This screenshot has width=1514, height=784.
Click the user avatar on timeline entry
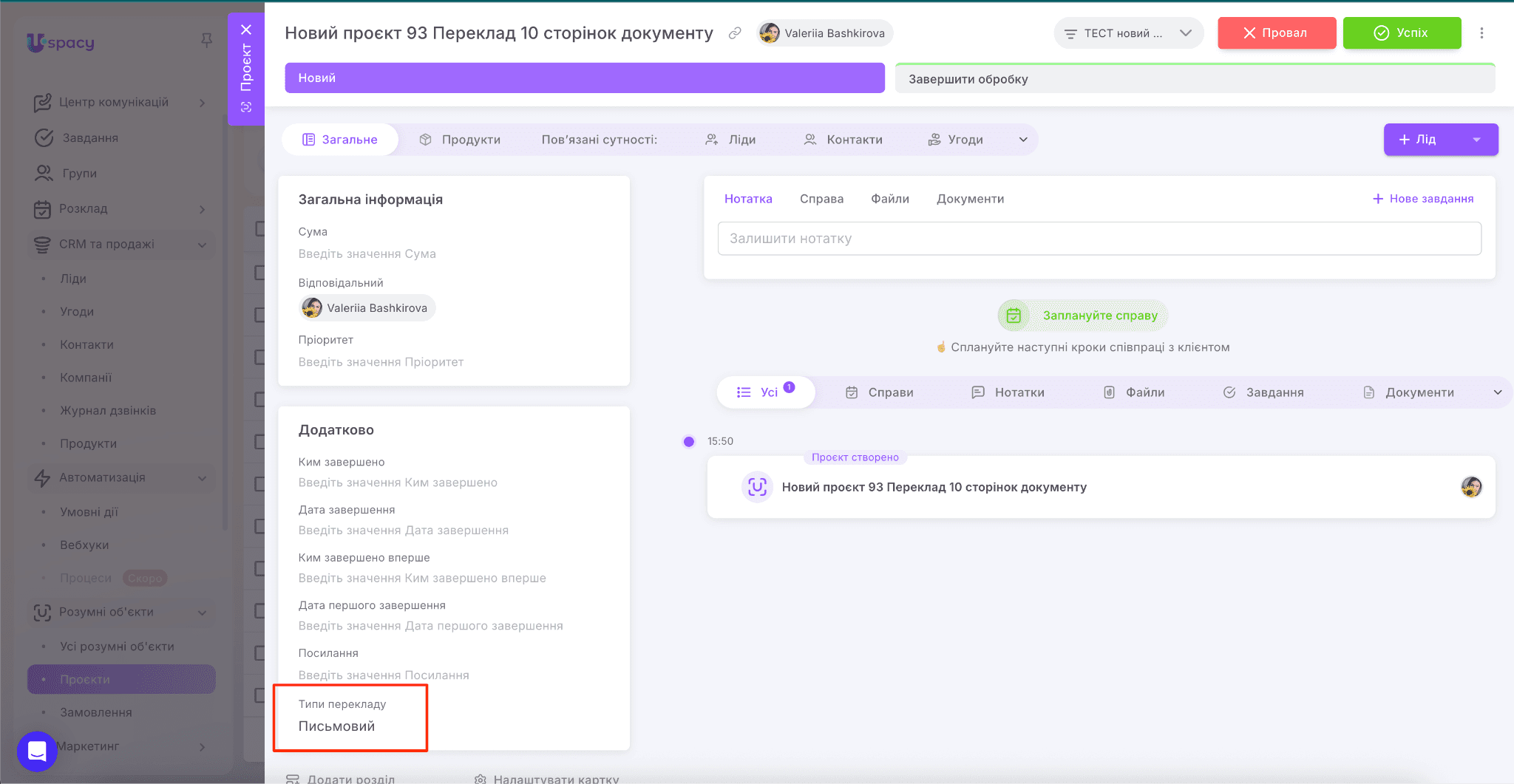tap(1471, 487)
